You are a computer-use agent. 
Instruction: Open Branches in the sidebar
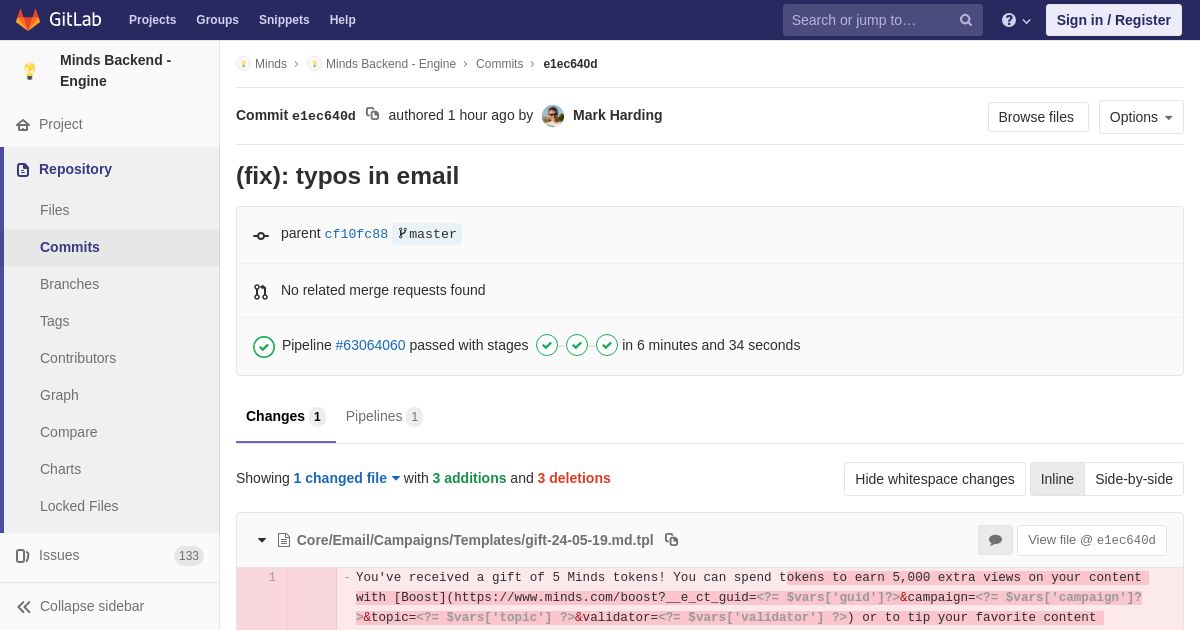[110, 284]
